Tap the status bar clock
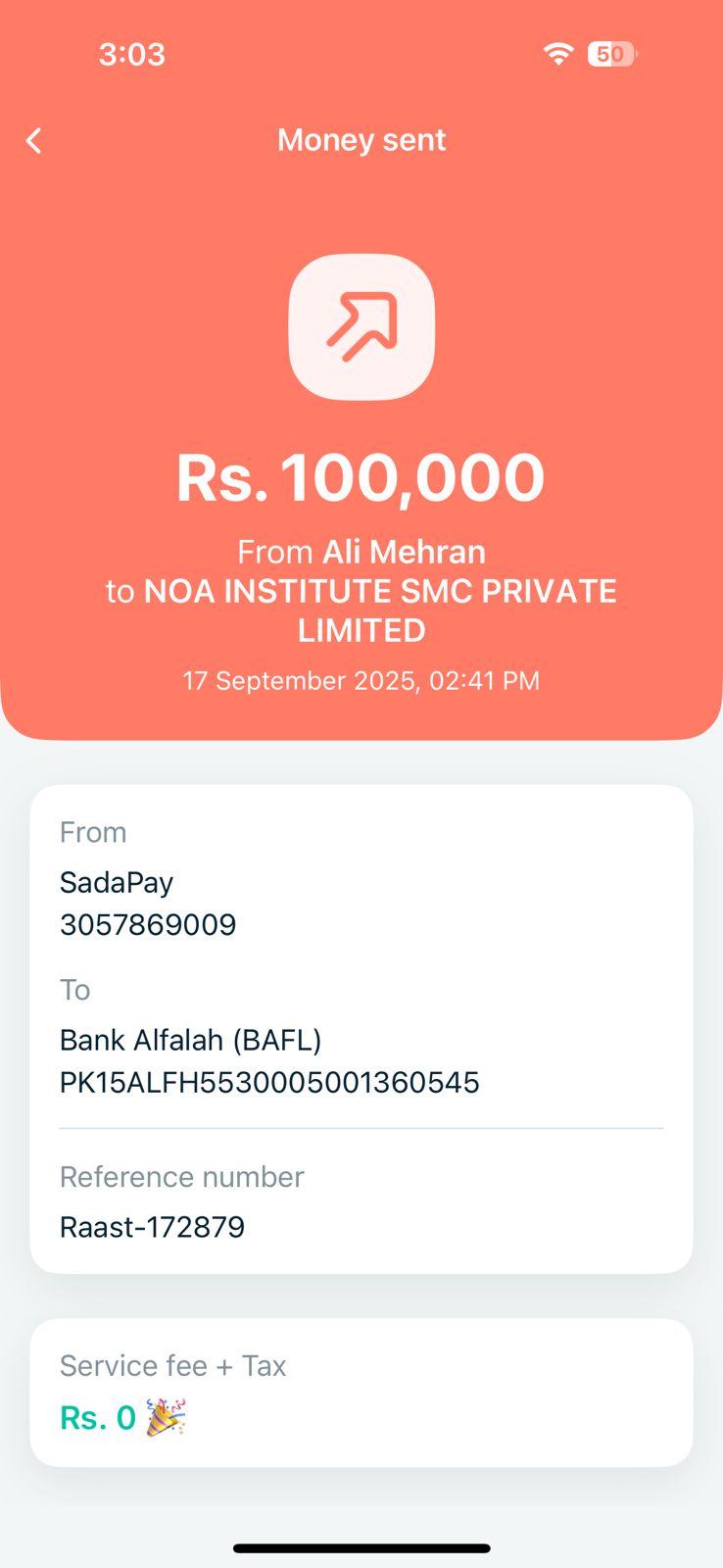This screenshot has height=1568, width=723. point(131,54)
